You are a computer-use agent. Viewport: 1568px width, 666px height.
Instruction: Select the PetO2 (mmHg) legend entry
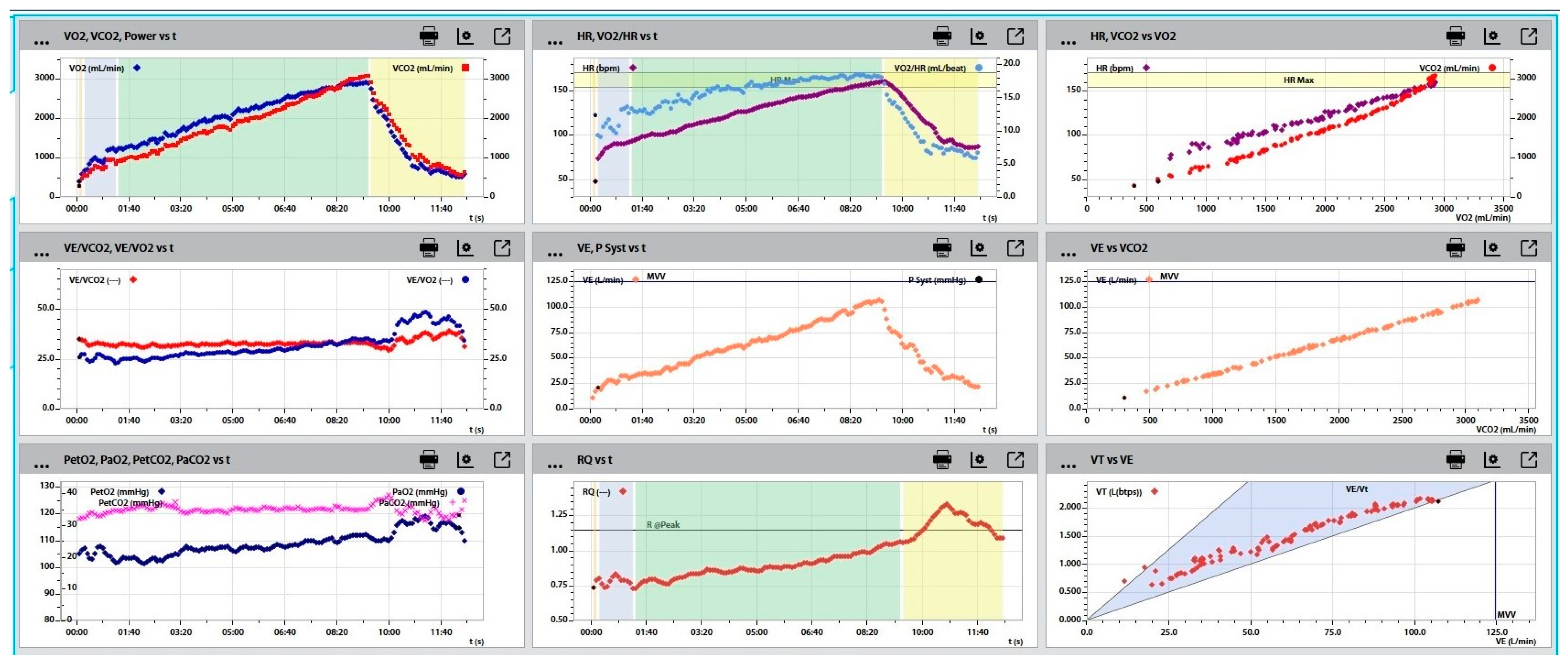pos(119,491)
